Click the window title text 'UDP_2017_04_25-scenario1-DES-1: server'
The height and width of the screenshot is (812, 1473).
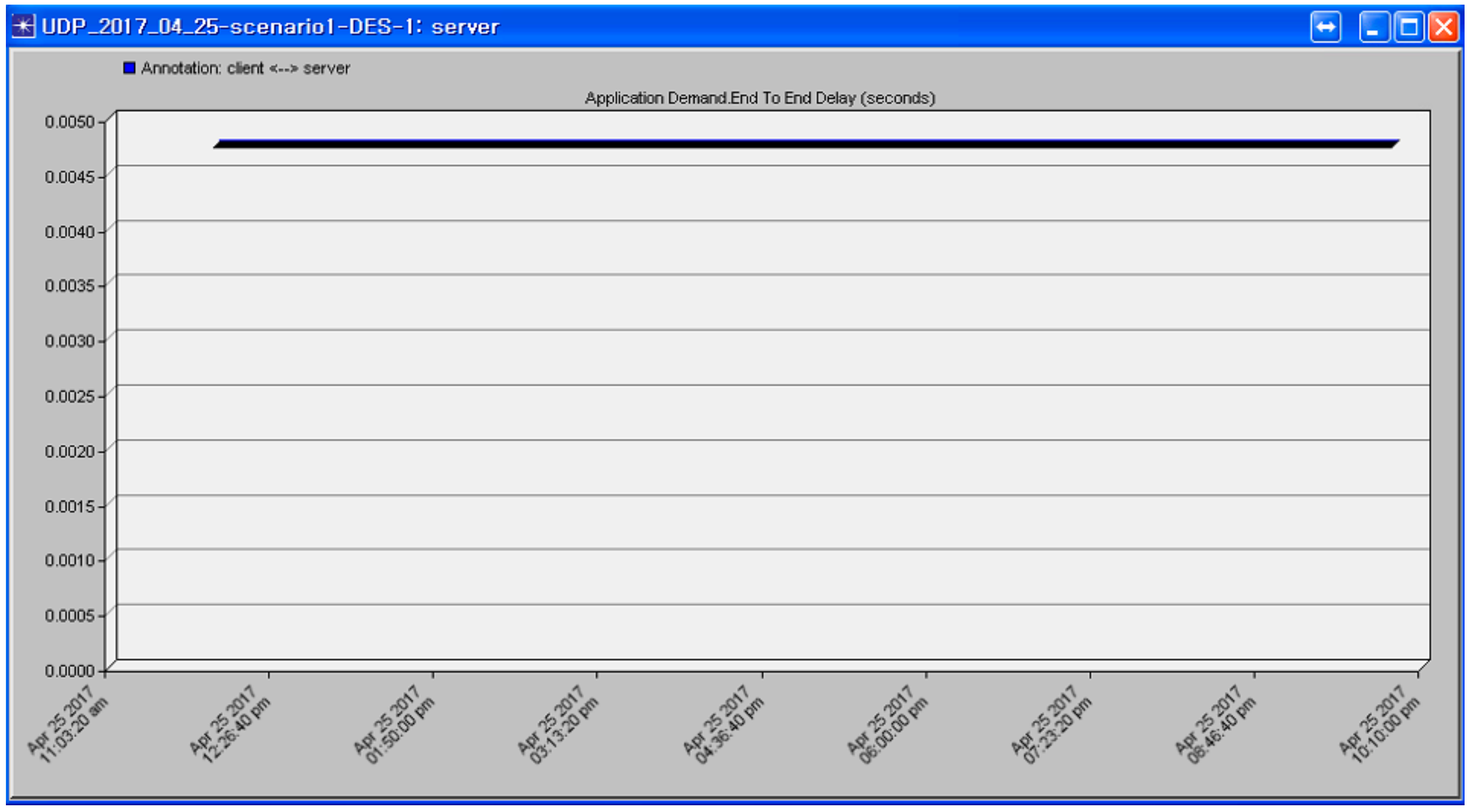270,27
